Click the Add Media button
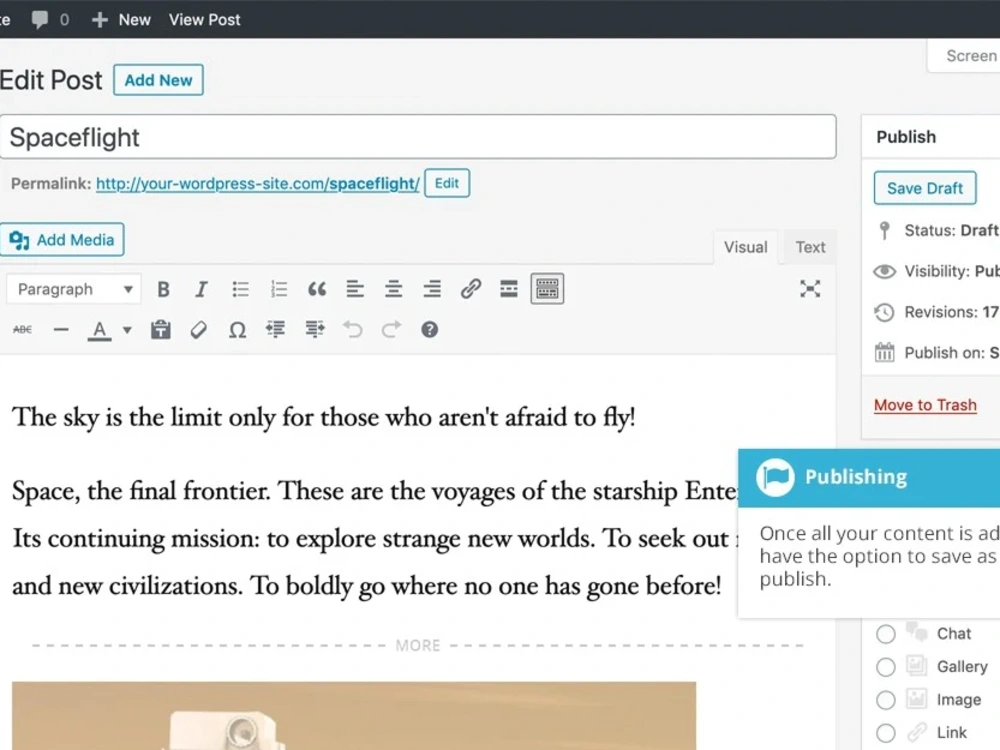 click(x=62, y=240)
